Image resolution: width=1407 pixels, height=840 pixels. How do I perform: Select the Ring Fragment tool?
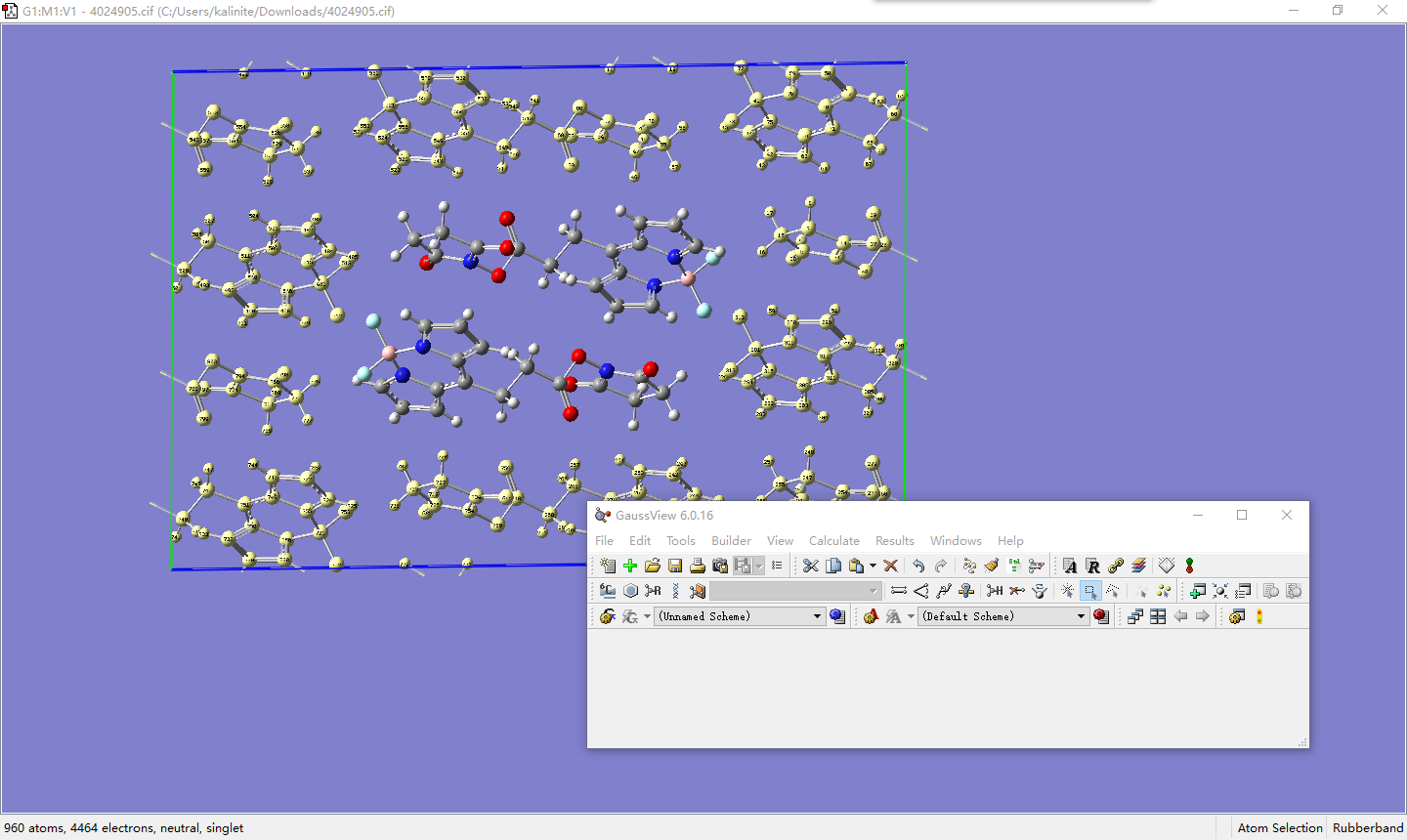(630, 591)
